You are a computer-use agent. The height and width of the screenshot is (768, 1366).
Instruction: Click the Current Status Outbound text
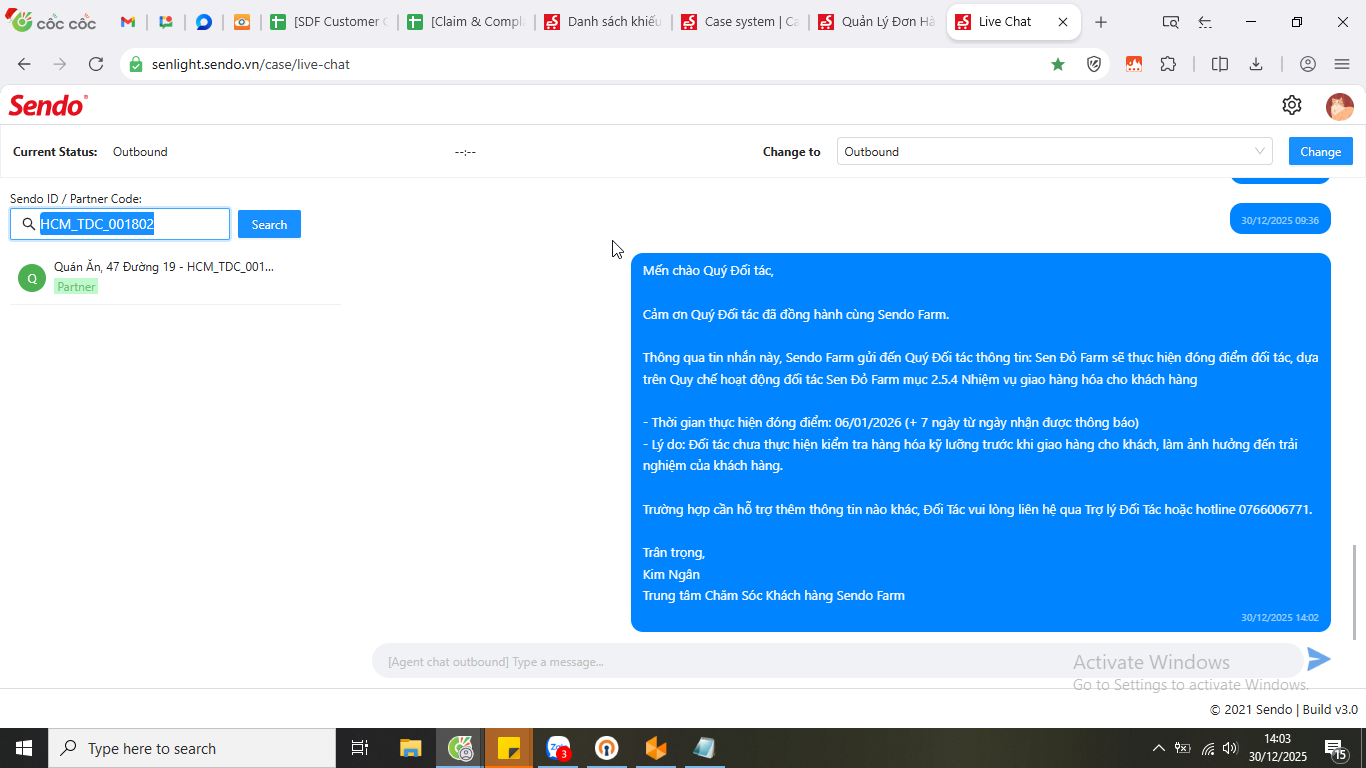point(140,152)
